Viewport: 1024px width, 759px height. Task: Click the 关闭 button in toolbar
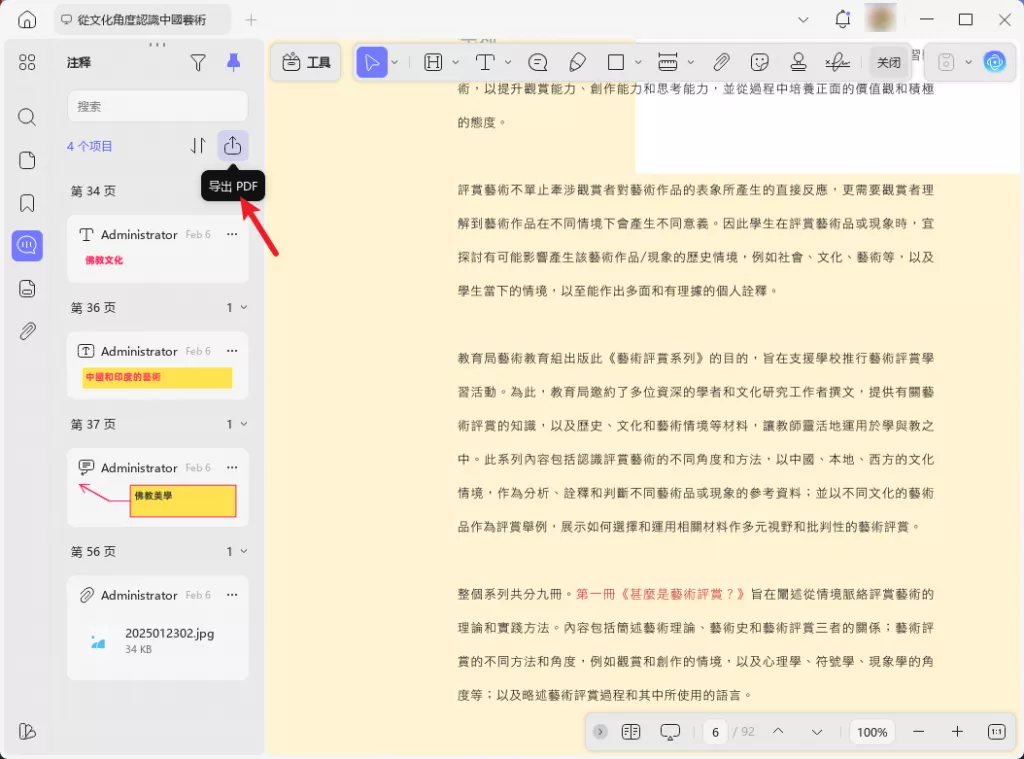[888, 62]
